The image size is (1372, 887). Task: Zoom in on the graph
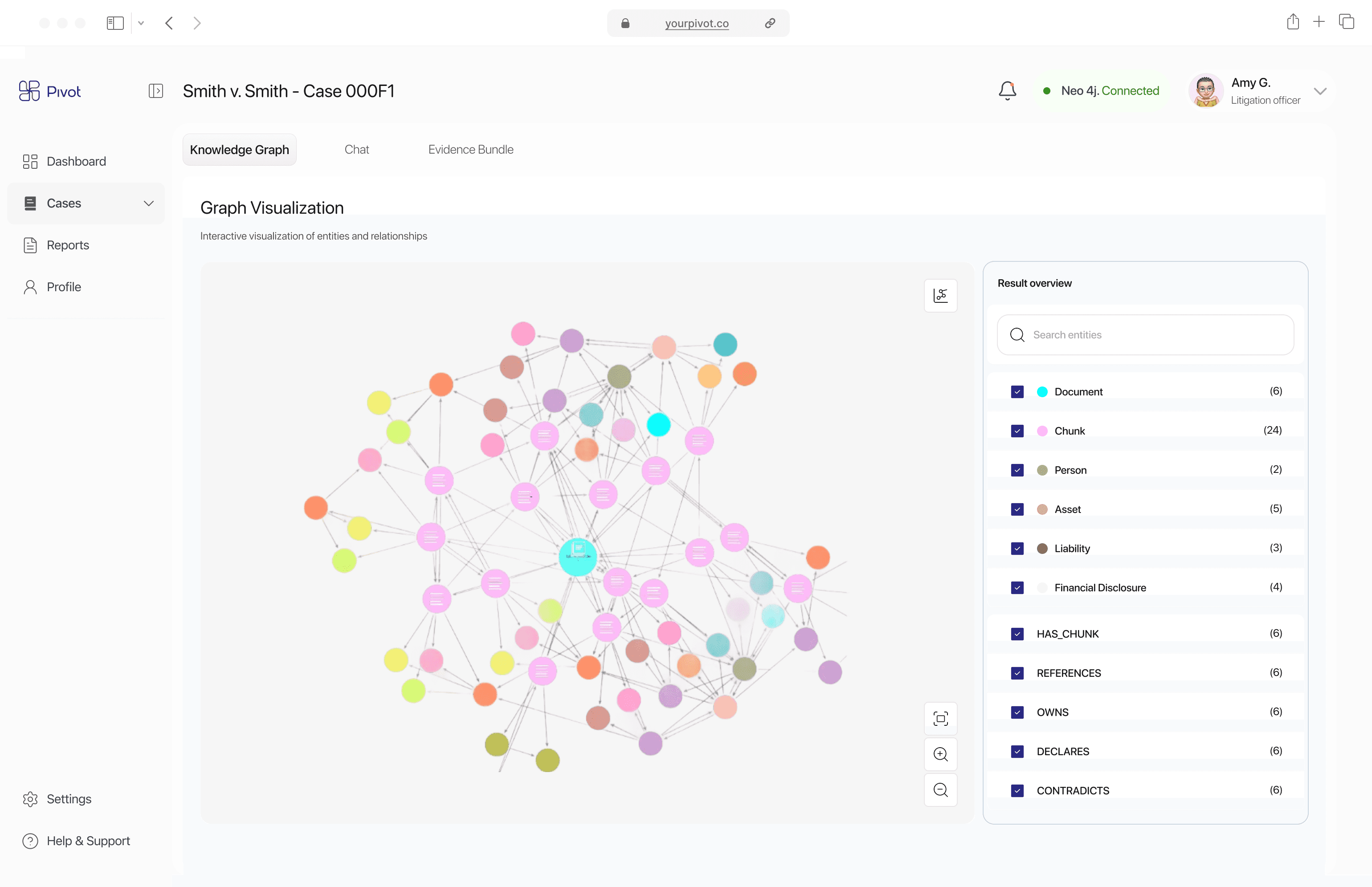[x=940, y=754]
